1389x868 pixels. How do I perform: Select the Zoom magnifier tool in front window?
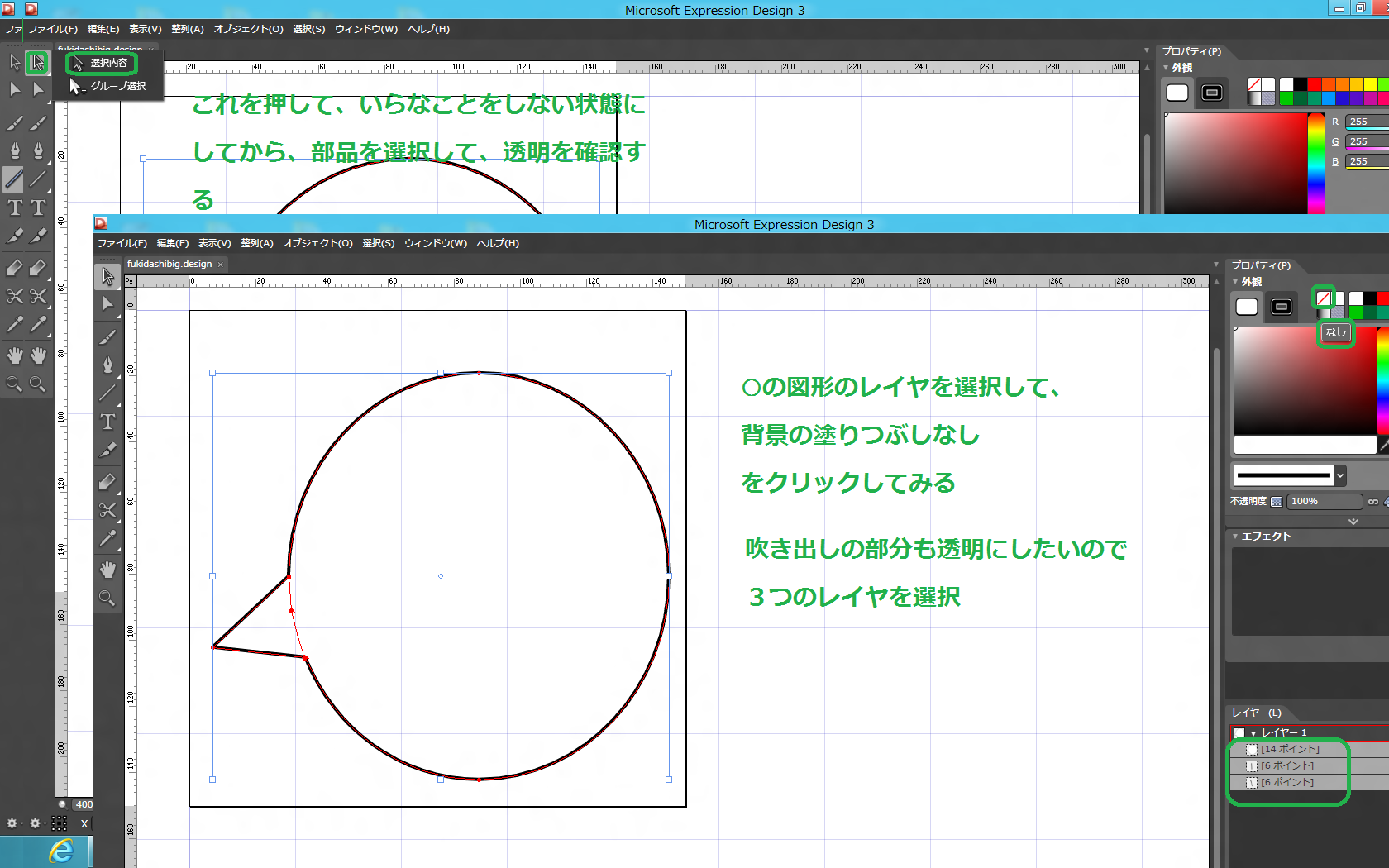[x=107, y=598]
